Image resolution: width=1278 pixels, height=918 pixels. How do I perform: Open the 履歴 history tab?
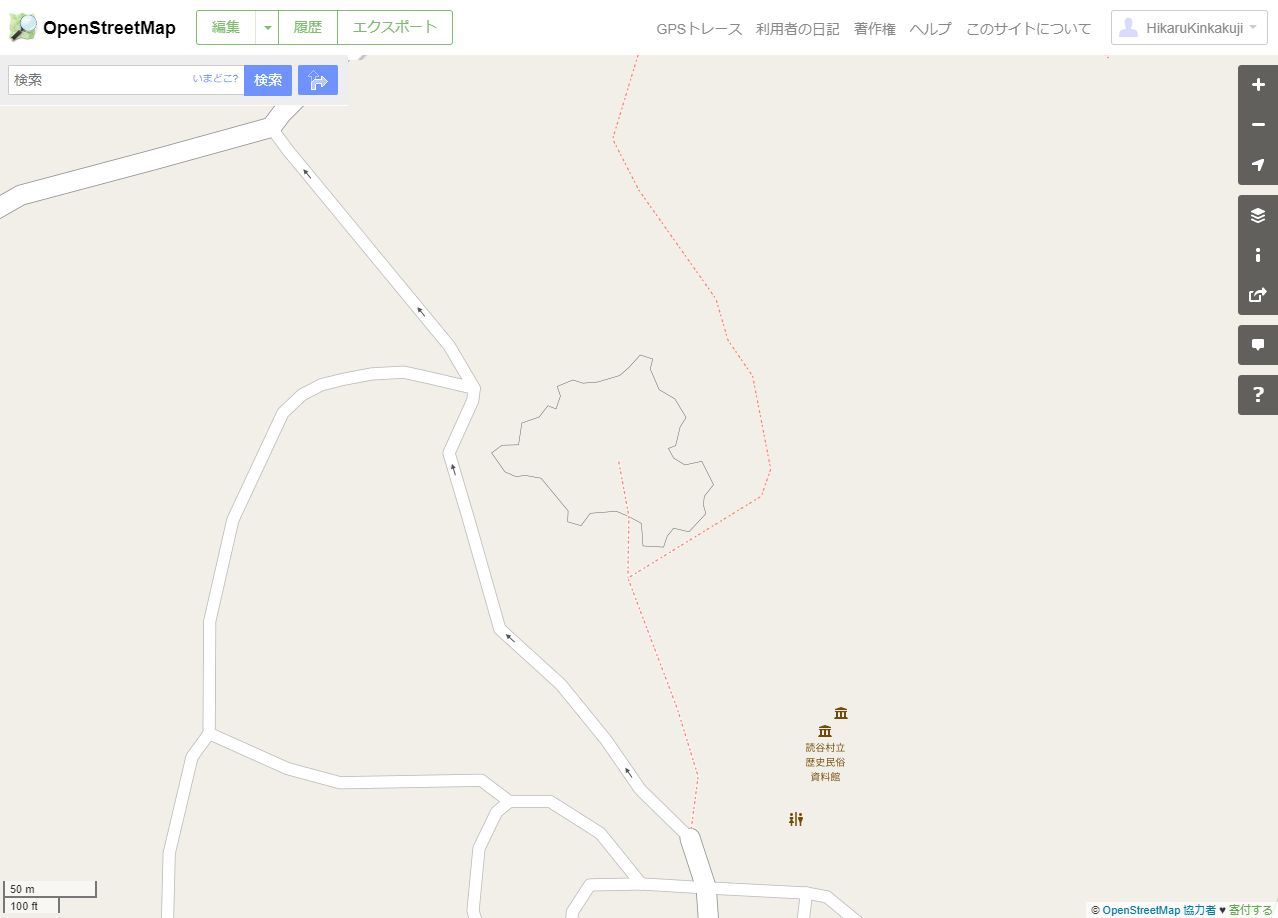pos(308,28)
